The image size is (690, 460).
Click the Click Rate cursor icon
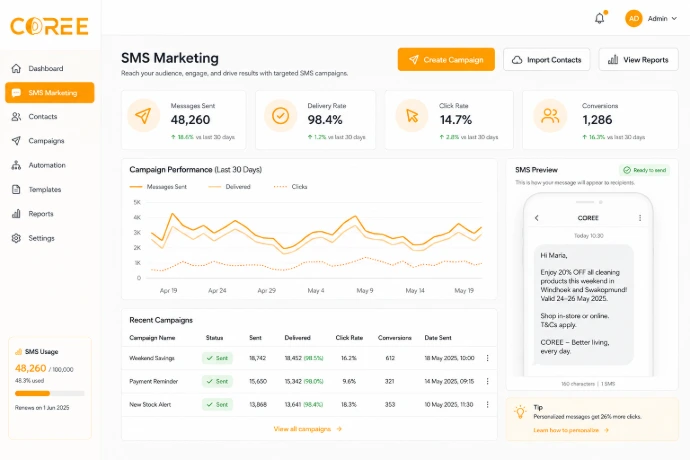pos(412,116)
